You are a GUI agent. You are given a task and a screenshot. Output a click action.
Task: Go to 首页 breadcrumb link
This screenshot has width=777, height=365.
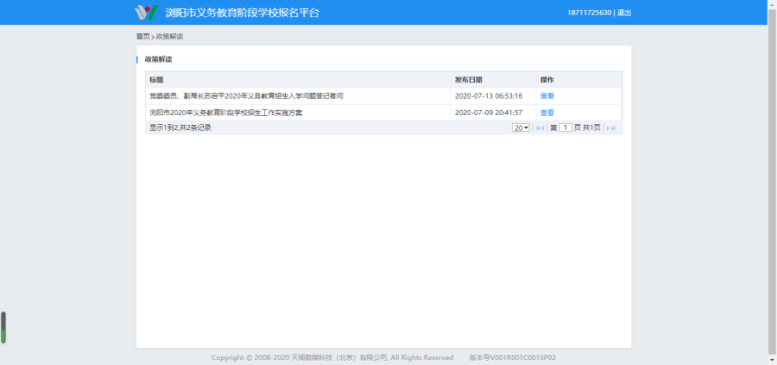143,36
